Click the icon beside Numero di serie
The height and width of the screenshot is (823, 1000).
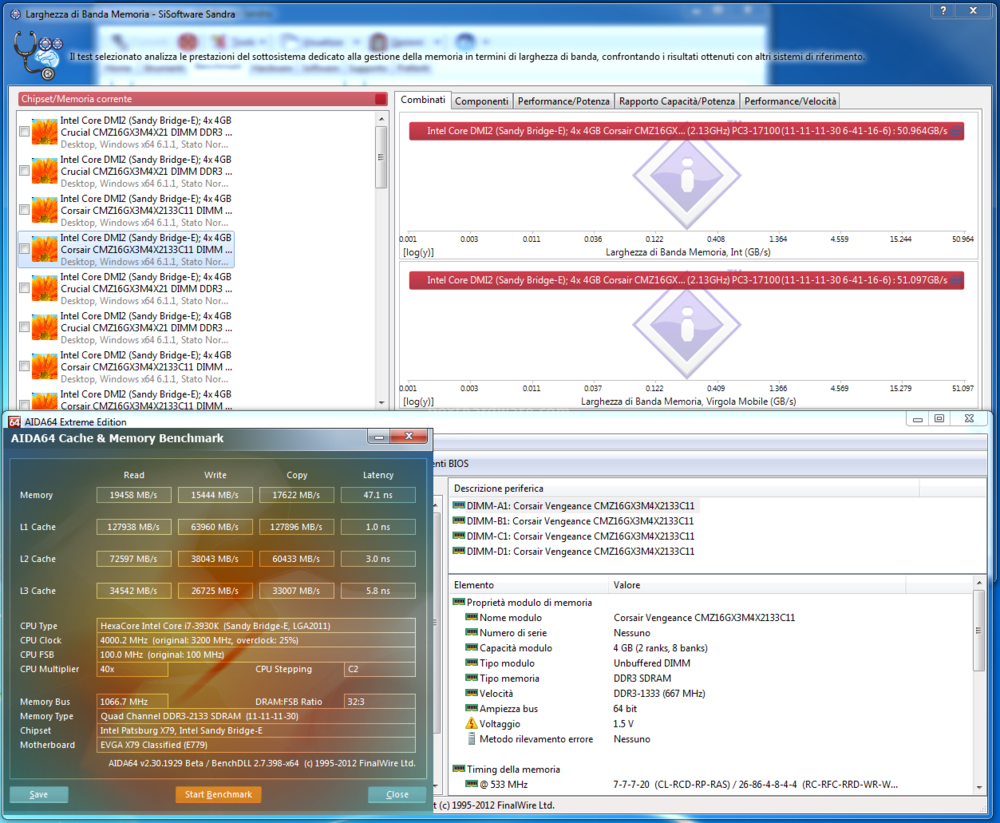click(471, 632)
